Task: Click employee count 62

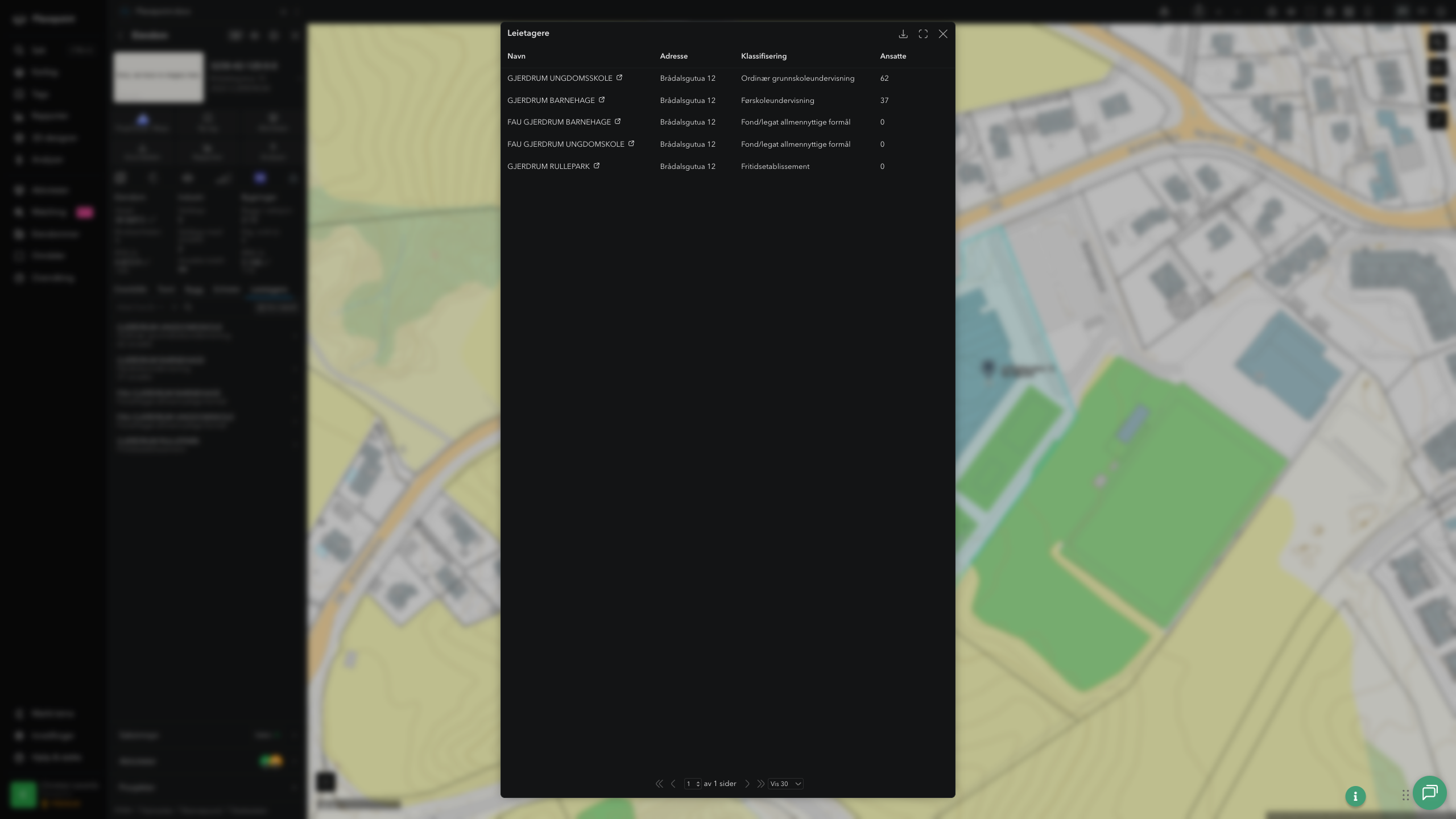Action: coord(884,78)
